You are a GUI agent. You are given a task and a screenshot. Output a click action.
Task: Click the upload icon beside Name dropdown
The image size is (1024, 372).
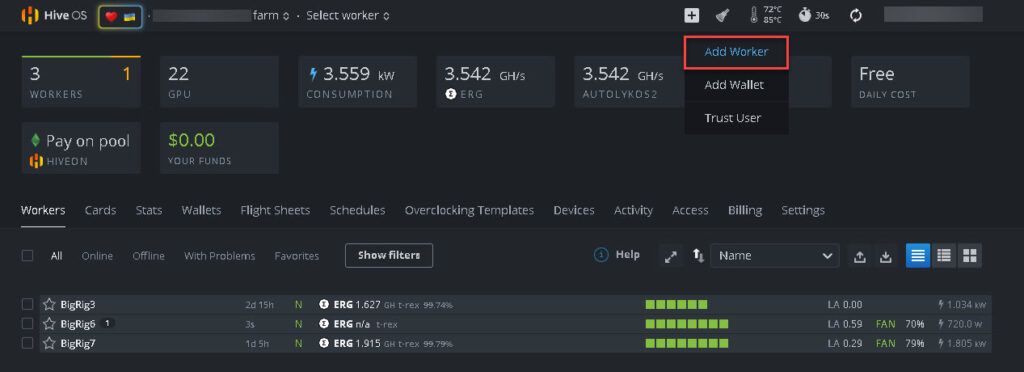(x=860, y=256)
